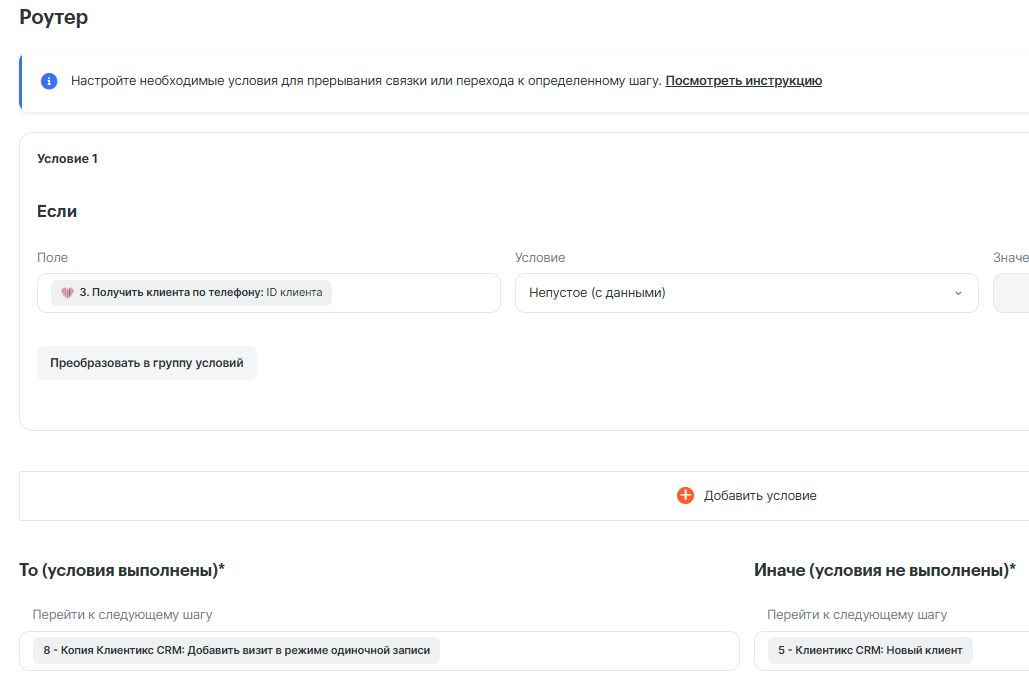The height and width of the screenshot is (684, 1029).
Task: Click the "Роутер" page title
Action: pos(53,17)
